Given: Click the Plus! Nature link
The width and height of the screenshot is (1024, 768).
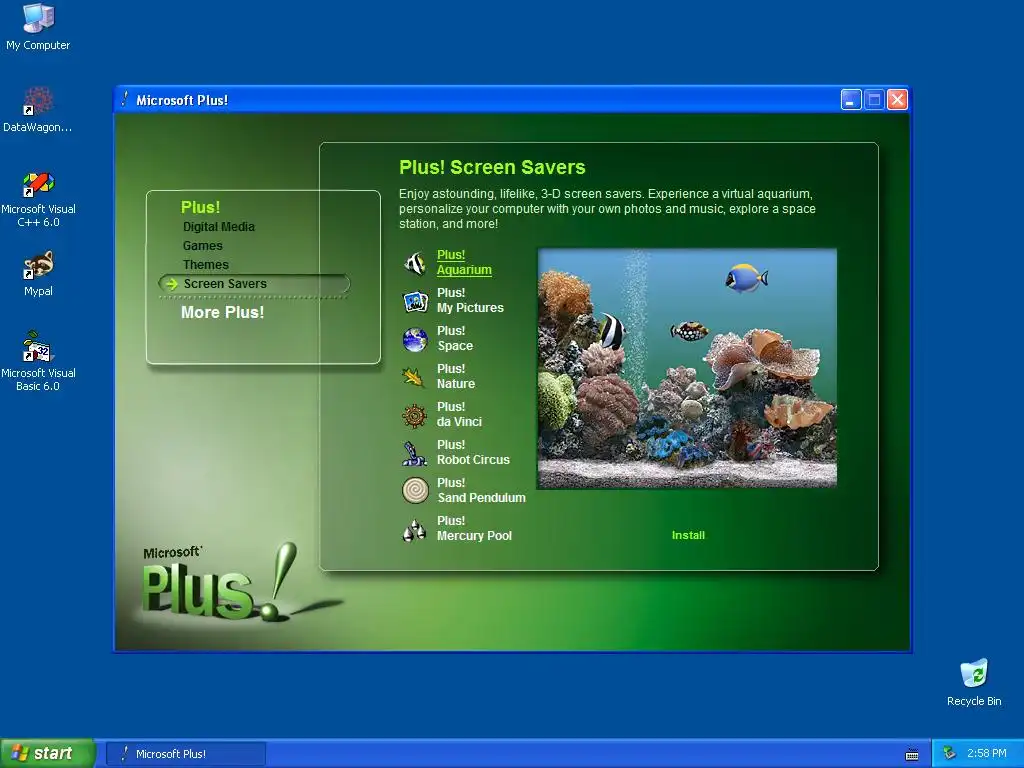Looking at the screenshot, I should (456, 376).
